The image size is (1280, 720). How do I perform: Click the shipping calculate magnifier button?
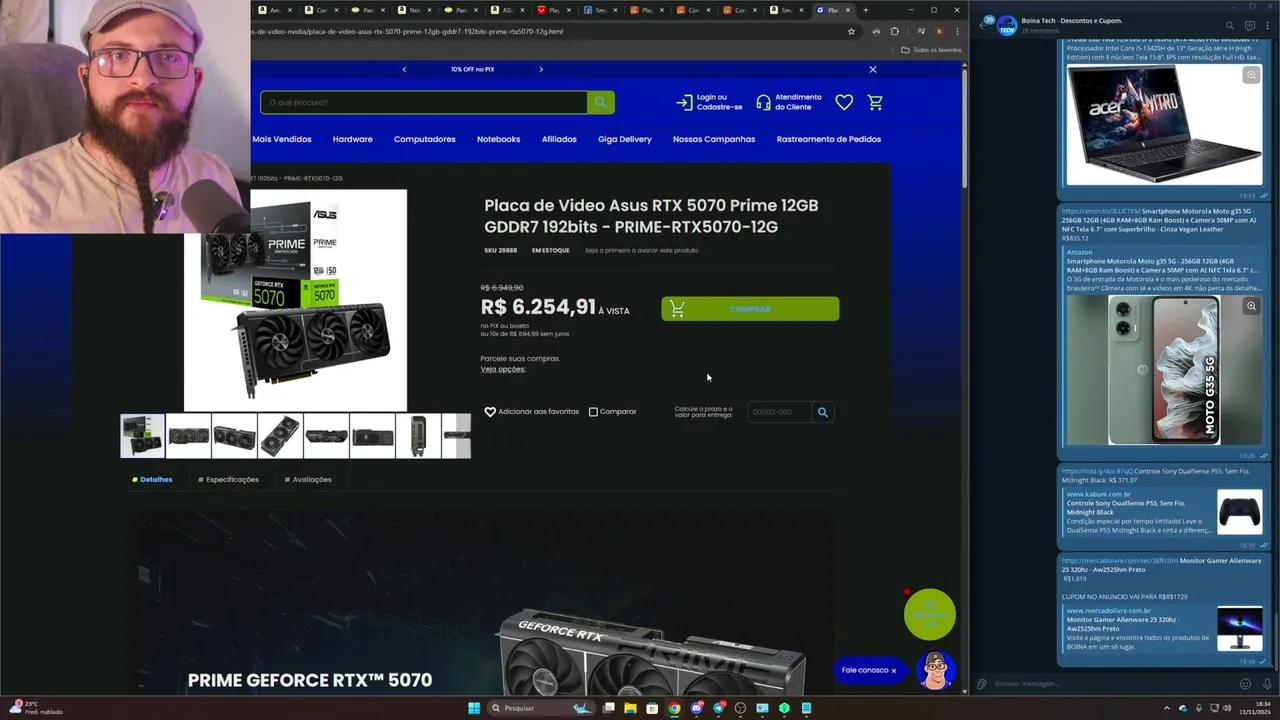(x=823, y=412)
